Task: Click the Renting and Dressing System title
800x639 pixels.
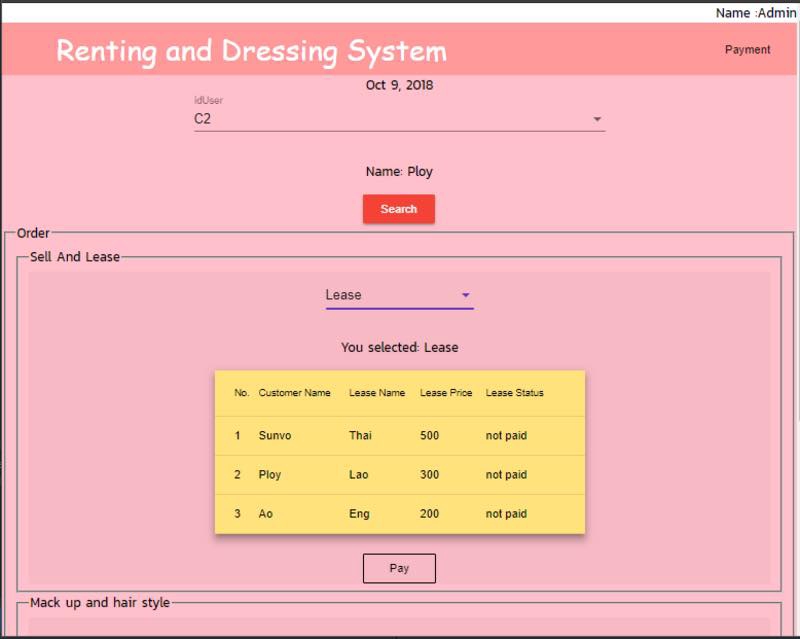Action: click(251, 51)
